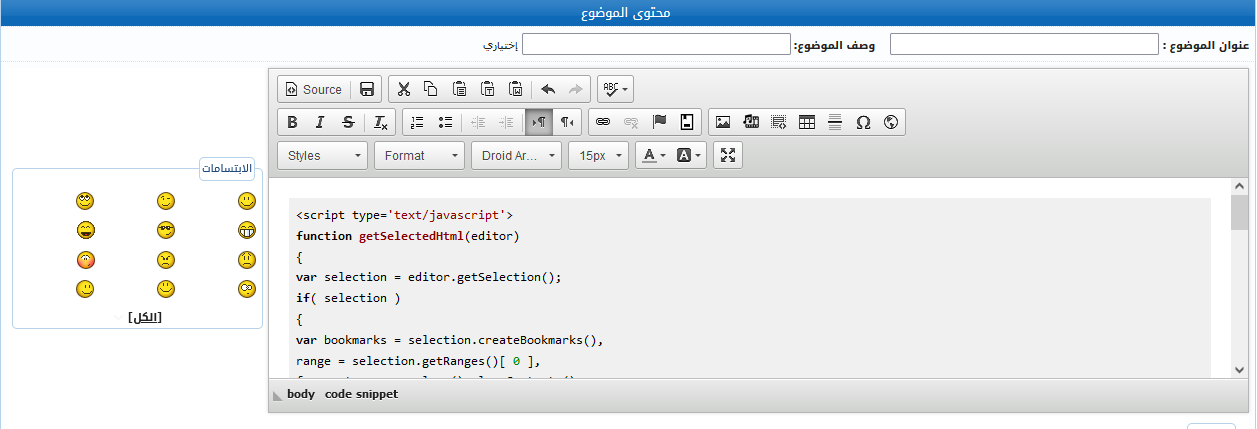Toggle Italic formatting
Viewport: 1257px width, 429px height.
(x=320, y=122)
